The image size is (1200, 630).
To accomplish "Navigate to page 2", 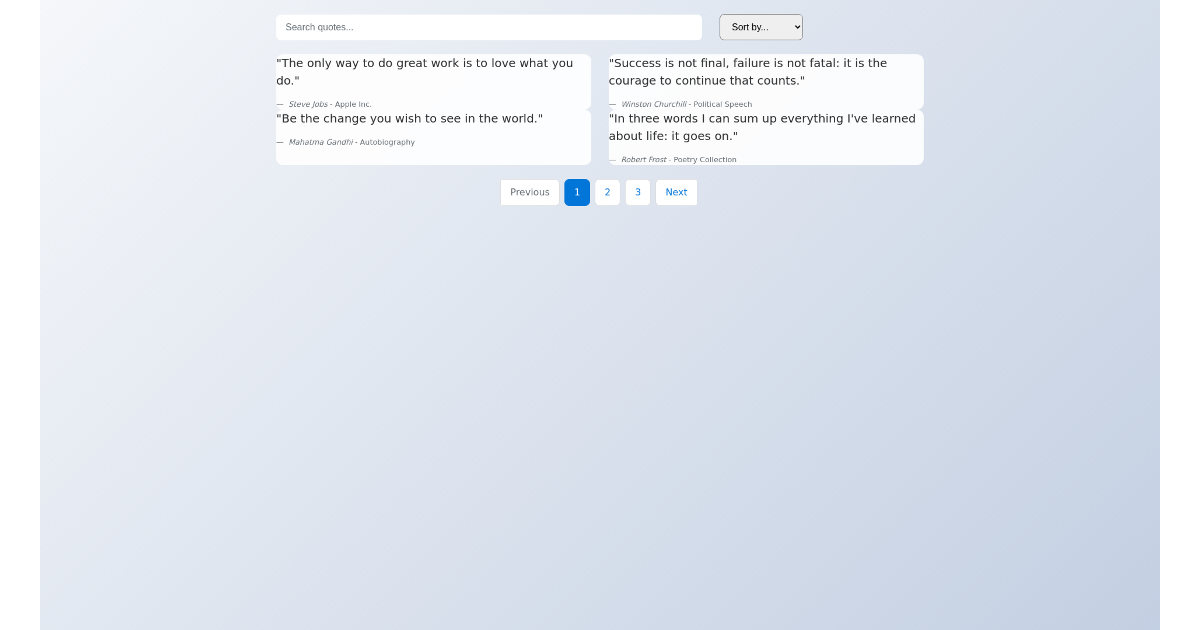I will pyautogui.click(x=607, y=192).
